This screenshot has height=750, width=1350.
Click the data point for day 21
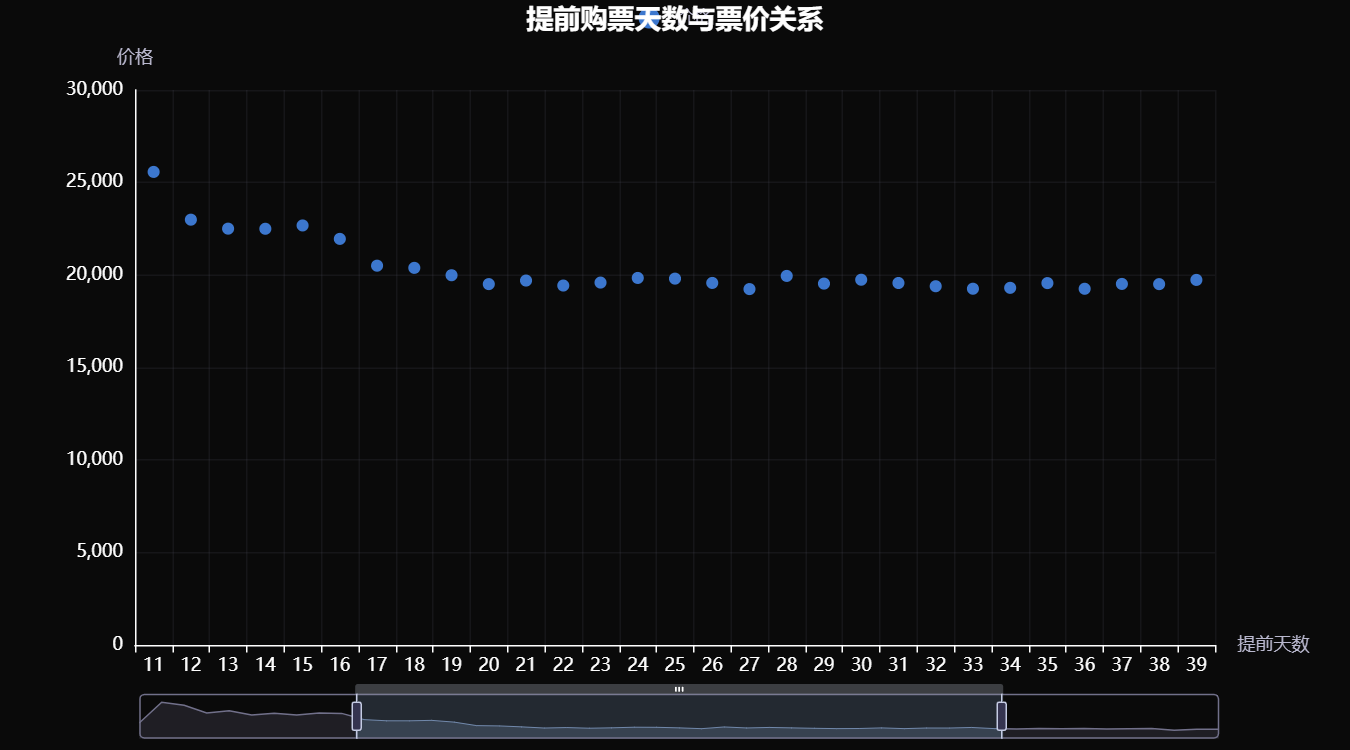(x=526, y=281)
